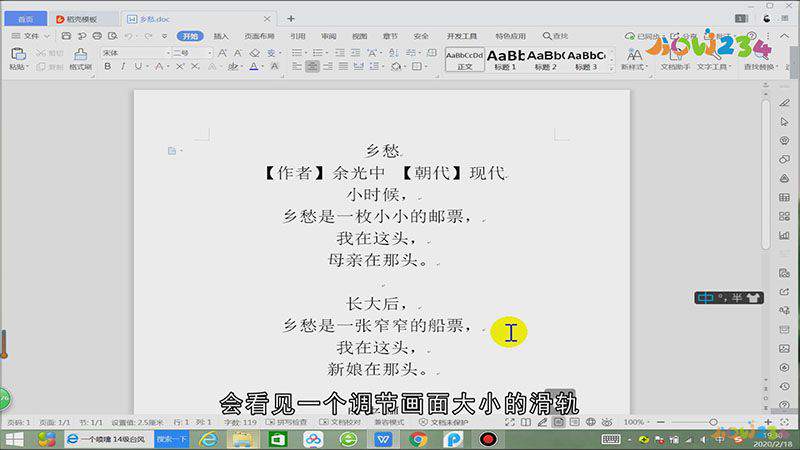Click the font color A swatch

(254, 66)
